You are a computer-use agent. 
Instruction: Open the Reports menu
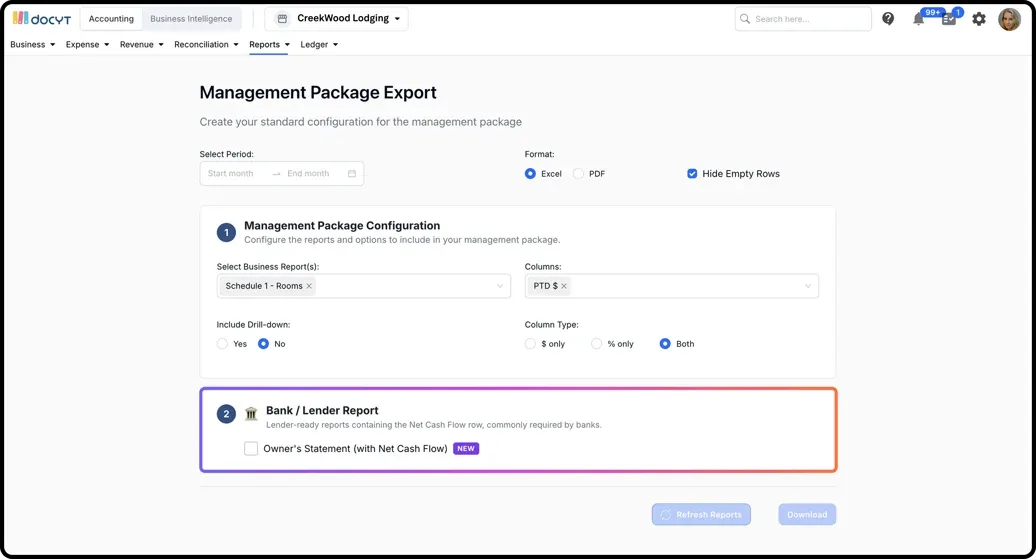pyautogui.click(x=269, y=44)
